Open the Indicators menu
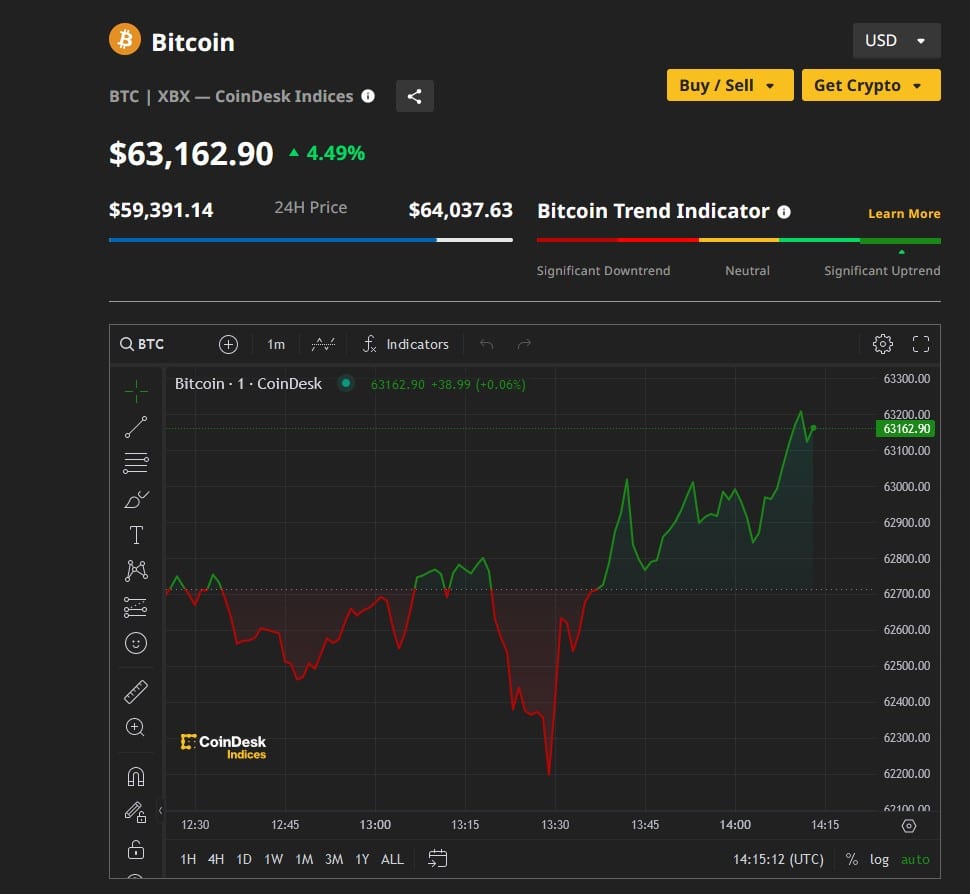 pos(406,344)
